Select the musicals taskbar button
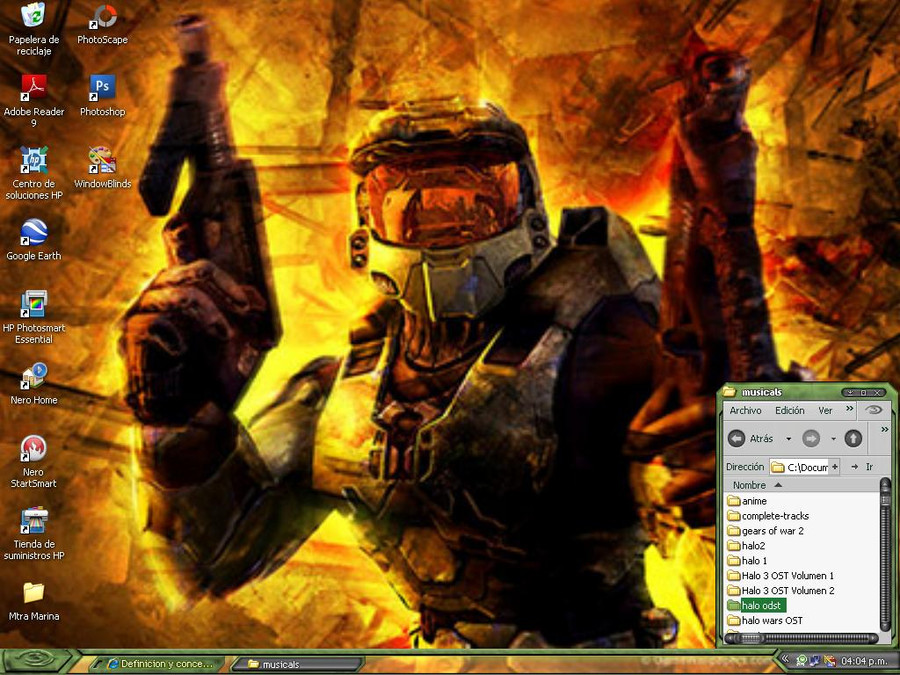Image resolution: width=900 pixels, height=675 pixels. [297, 664]
